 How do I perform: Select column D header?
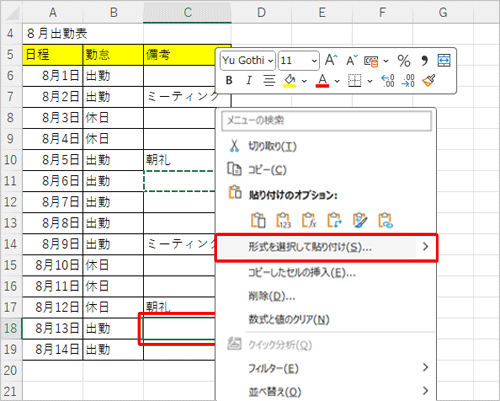pos(261,12)
